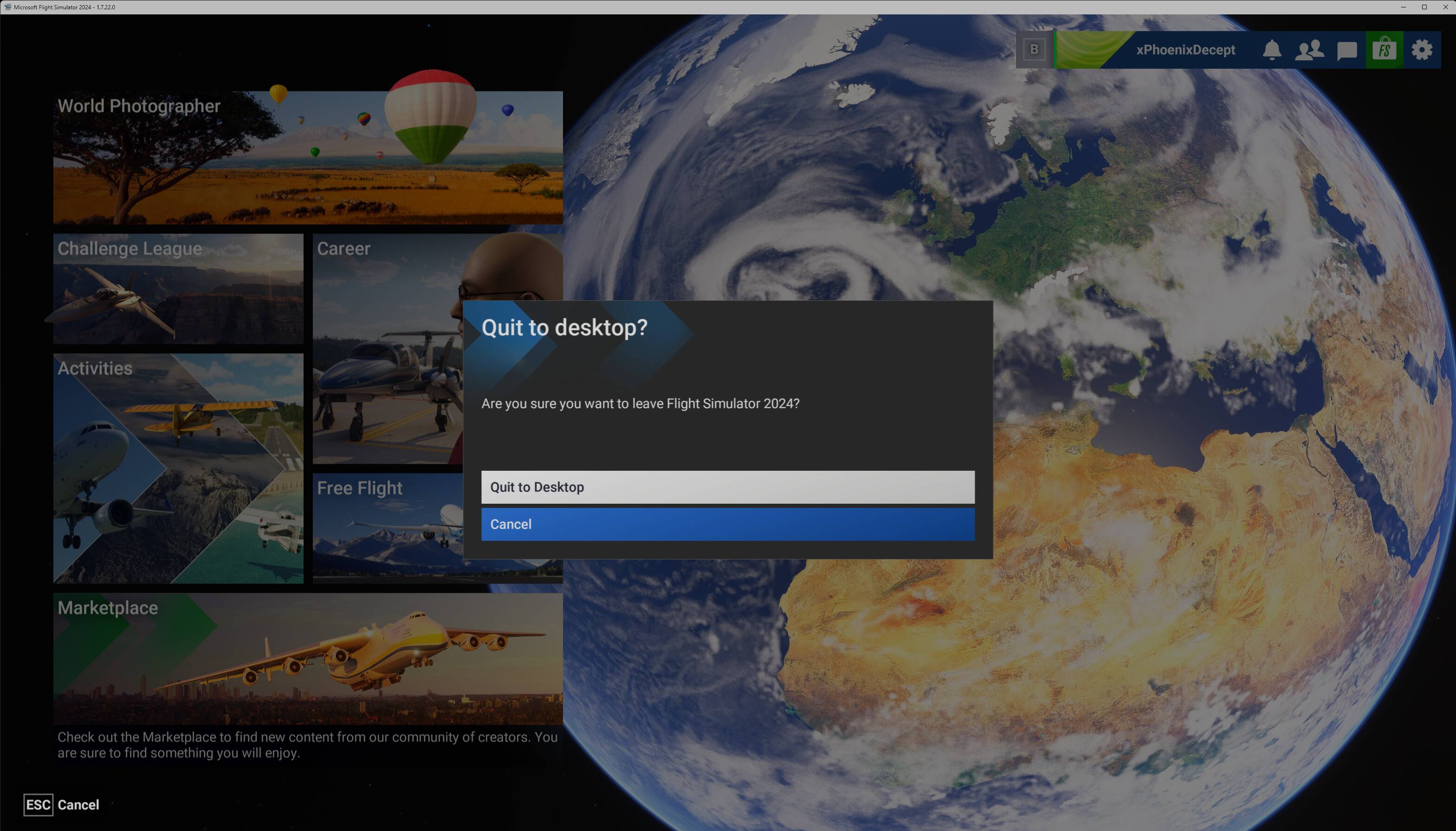The height and width of the screenshot is (831, 1456).
Task: Select the Activities tile
Action: [x=178, y=468]
